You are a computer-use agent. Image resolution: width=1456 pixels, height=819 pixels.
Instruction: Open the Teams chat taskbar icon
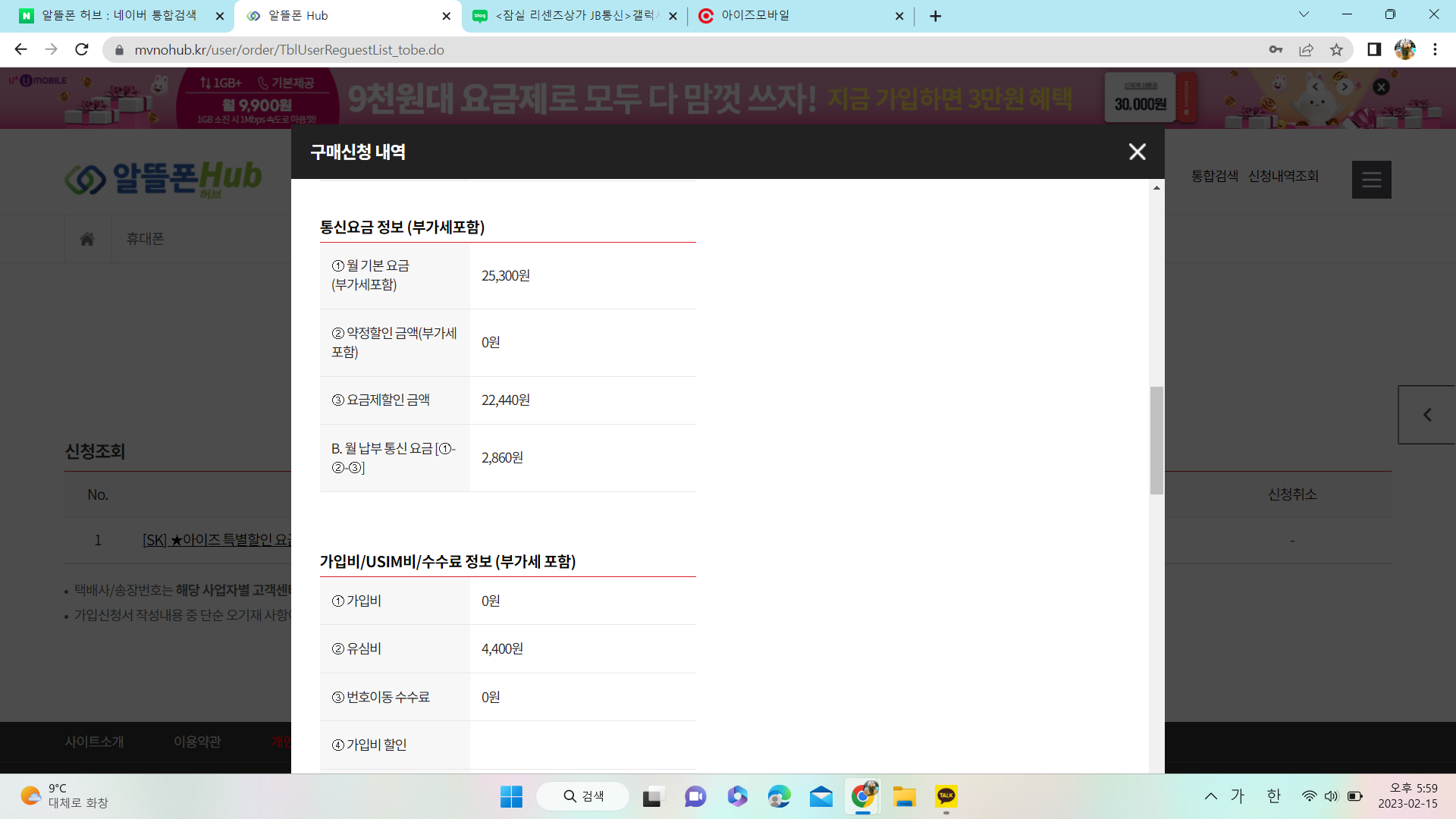(x=695, y=796)
